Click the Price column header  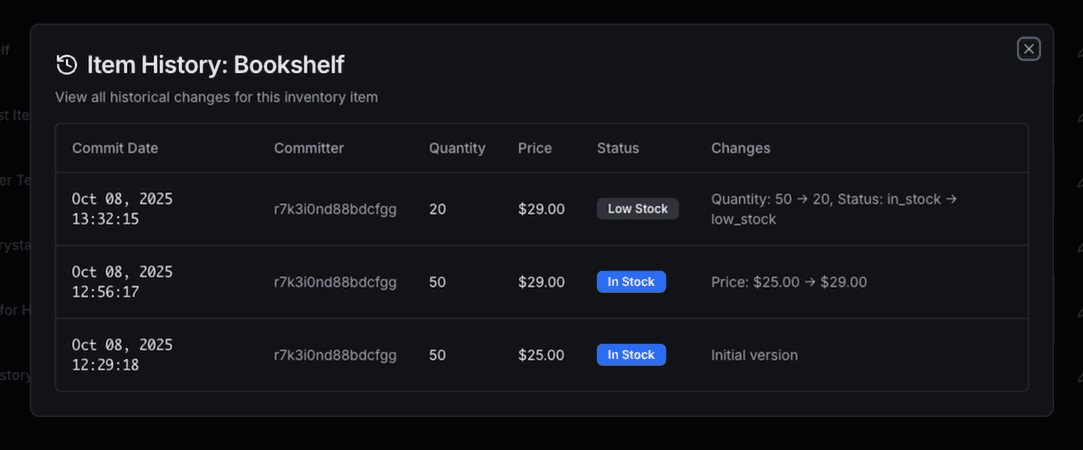coord(535,148)
